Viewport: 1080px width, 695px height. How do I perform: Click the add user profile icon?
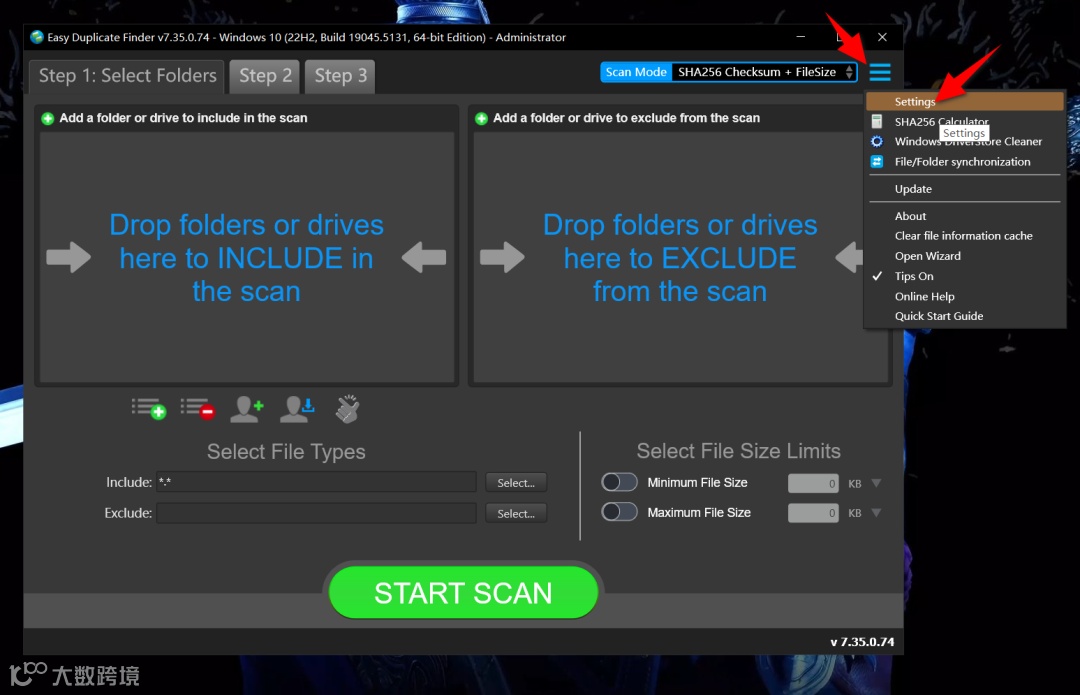[x=247, y=408]
